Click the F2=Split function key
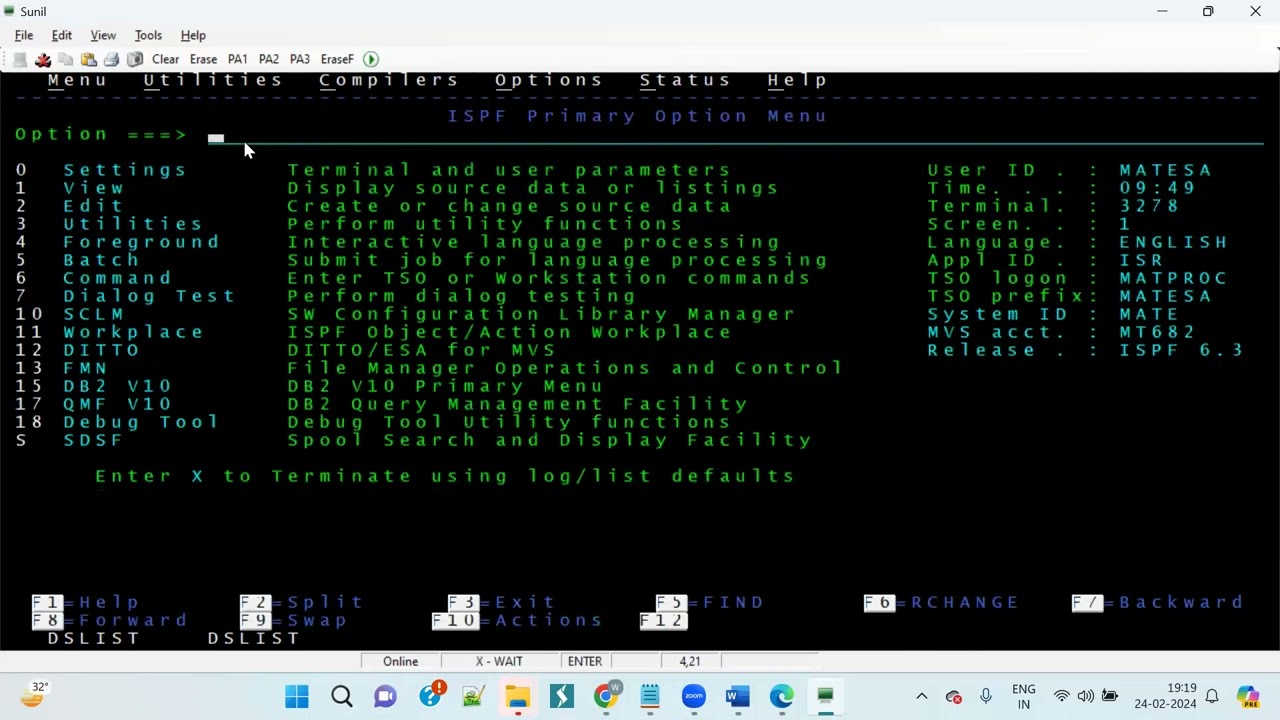The width and height of the screenshot is (1280, 720). (x=302, y=602)
